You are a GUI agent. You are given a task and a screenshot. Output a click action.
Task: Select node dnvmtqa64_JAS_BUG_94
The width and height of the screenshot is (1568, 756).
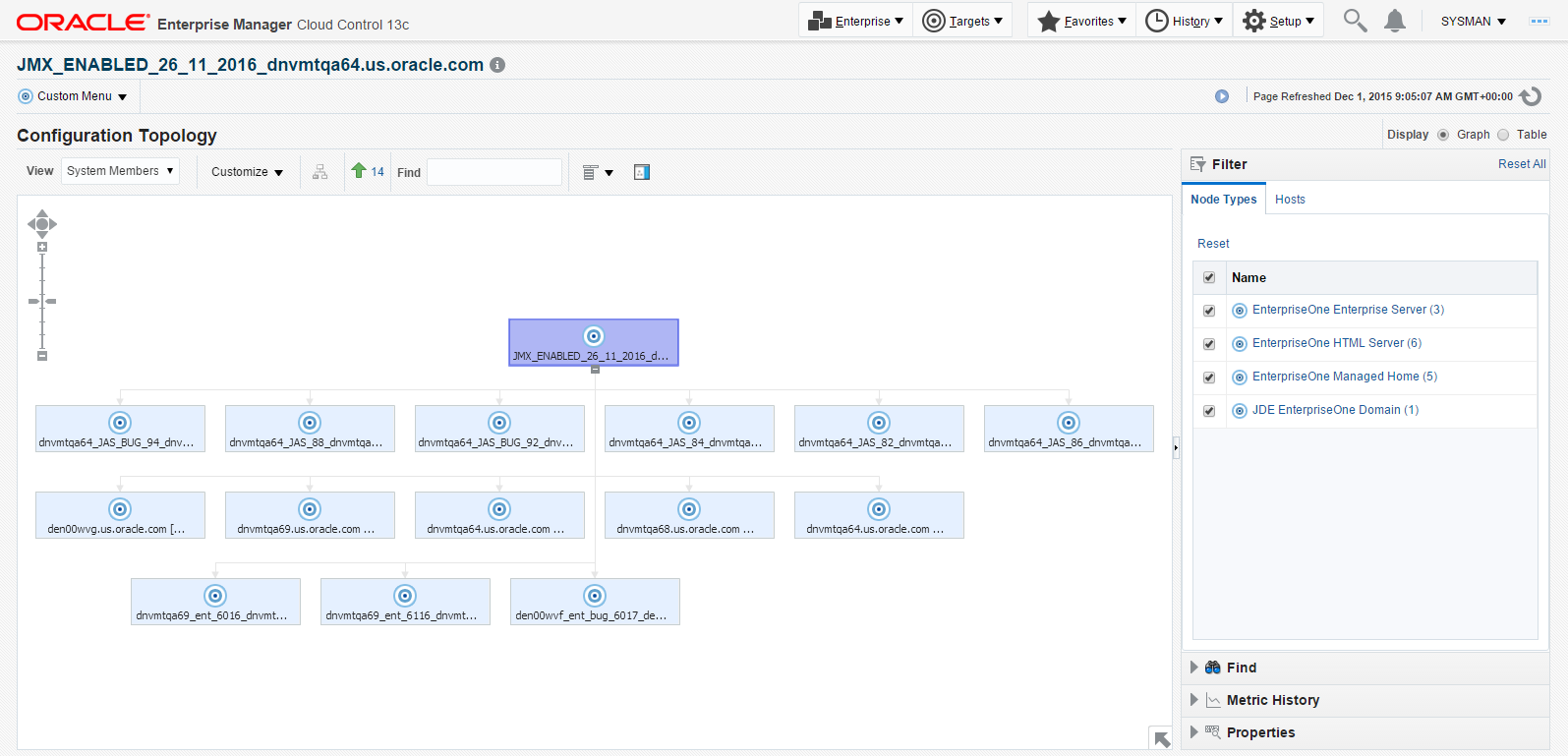(x=120, y=429)
